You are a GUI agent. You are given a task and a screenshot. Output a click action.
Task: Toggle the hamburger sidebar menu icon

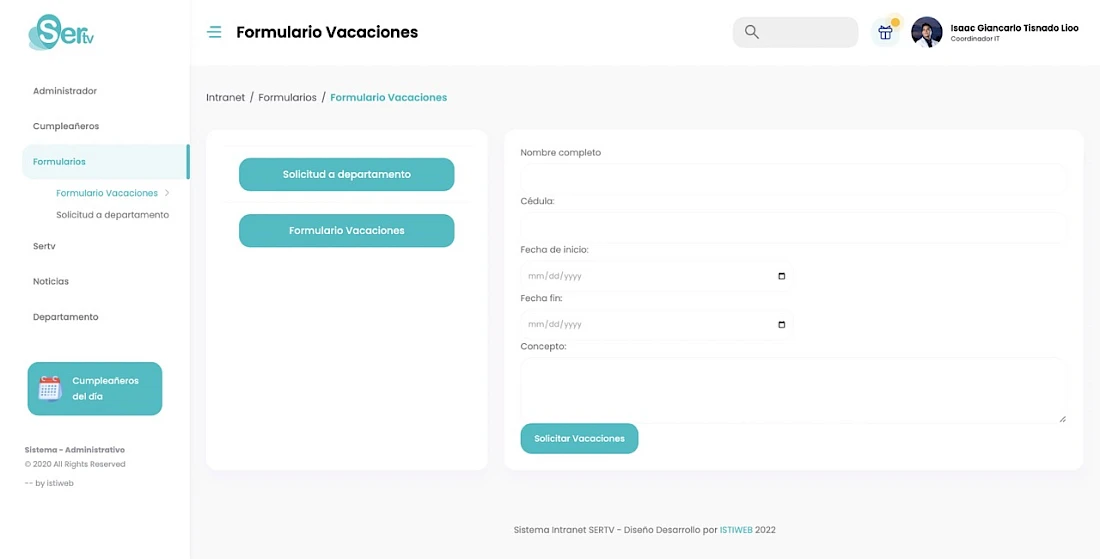[x=214, y=32]
